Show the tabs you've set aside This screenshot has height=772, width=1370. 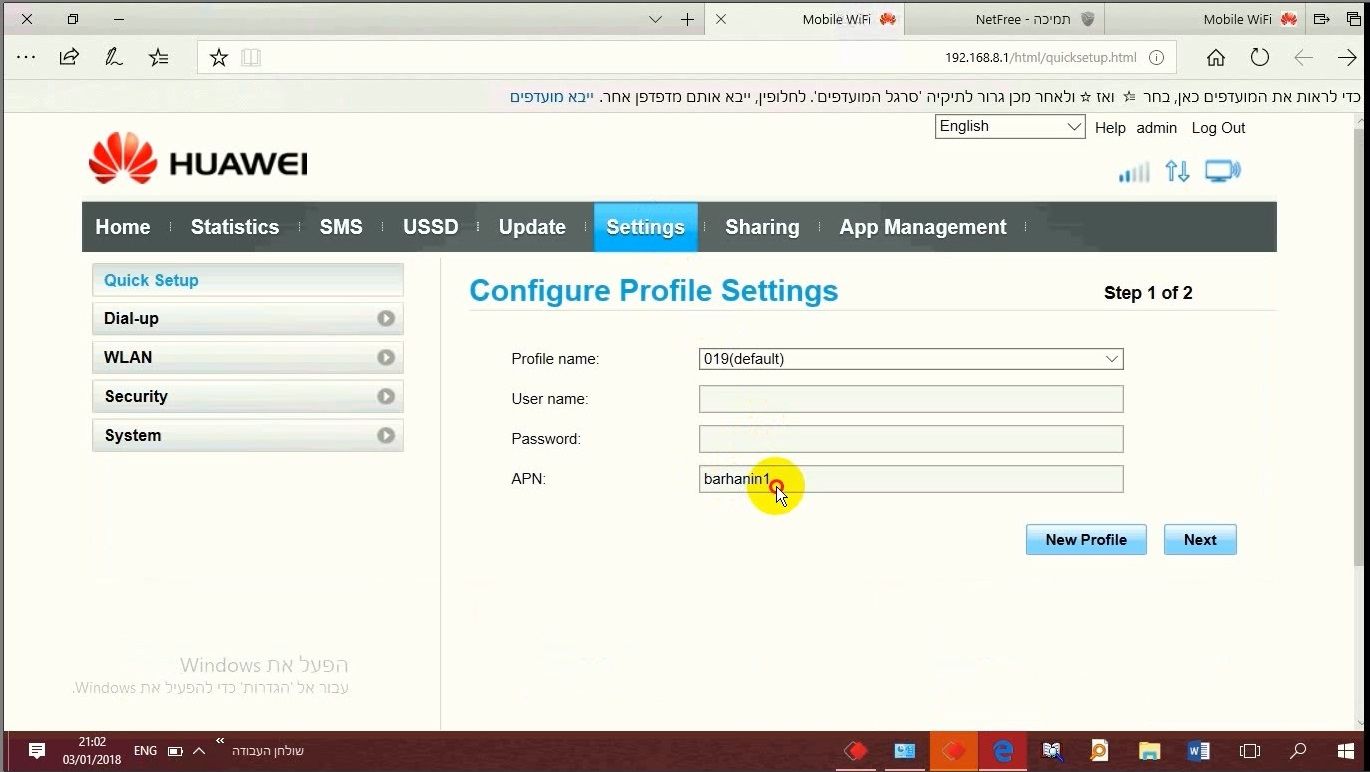point(1352,19)
